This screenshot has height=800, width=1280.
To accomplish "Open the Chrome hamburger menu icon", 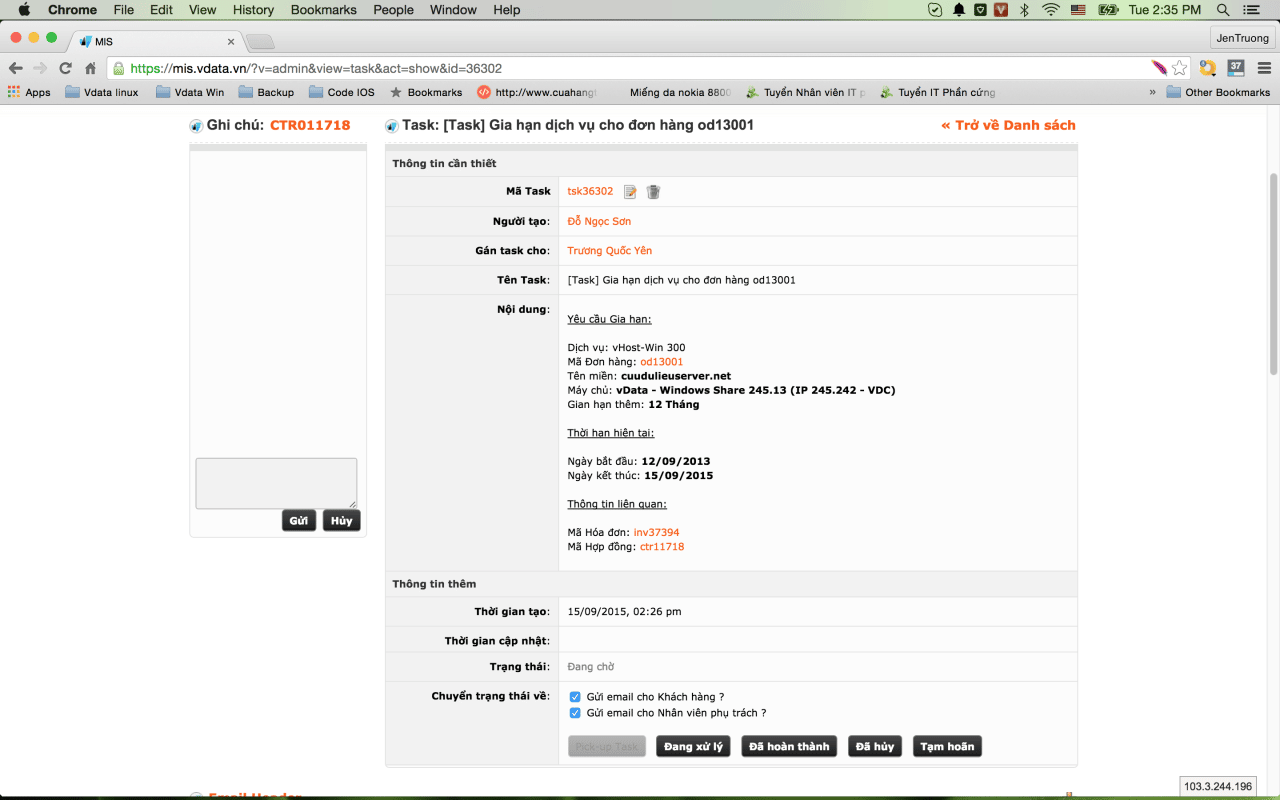I will (x=1263, y=68).
